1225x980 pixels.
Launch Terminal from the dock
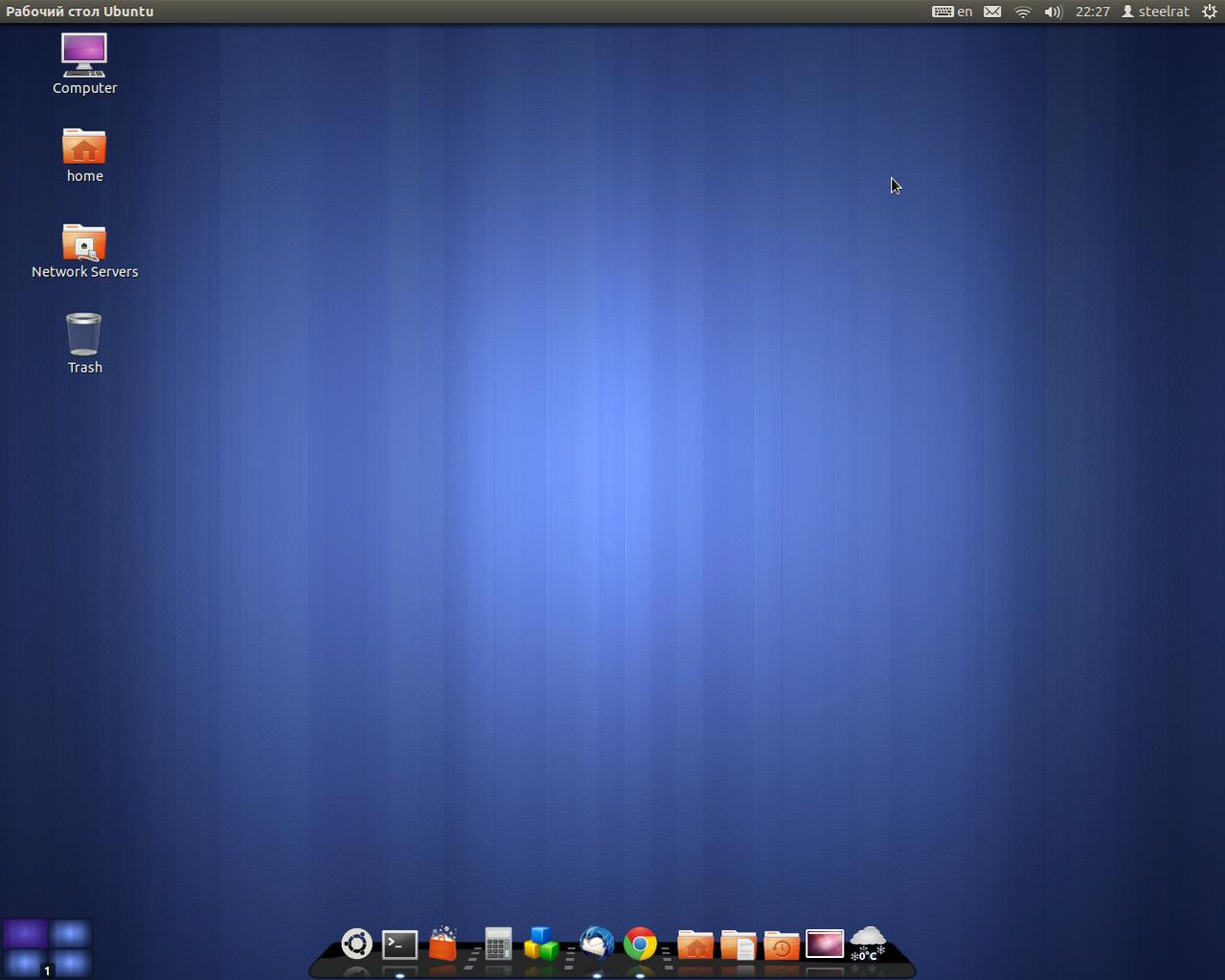[399, 945]
